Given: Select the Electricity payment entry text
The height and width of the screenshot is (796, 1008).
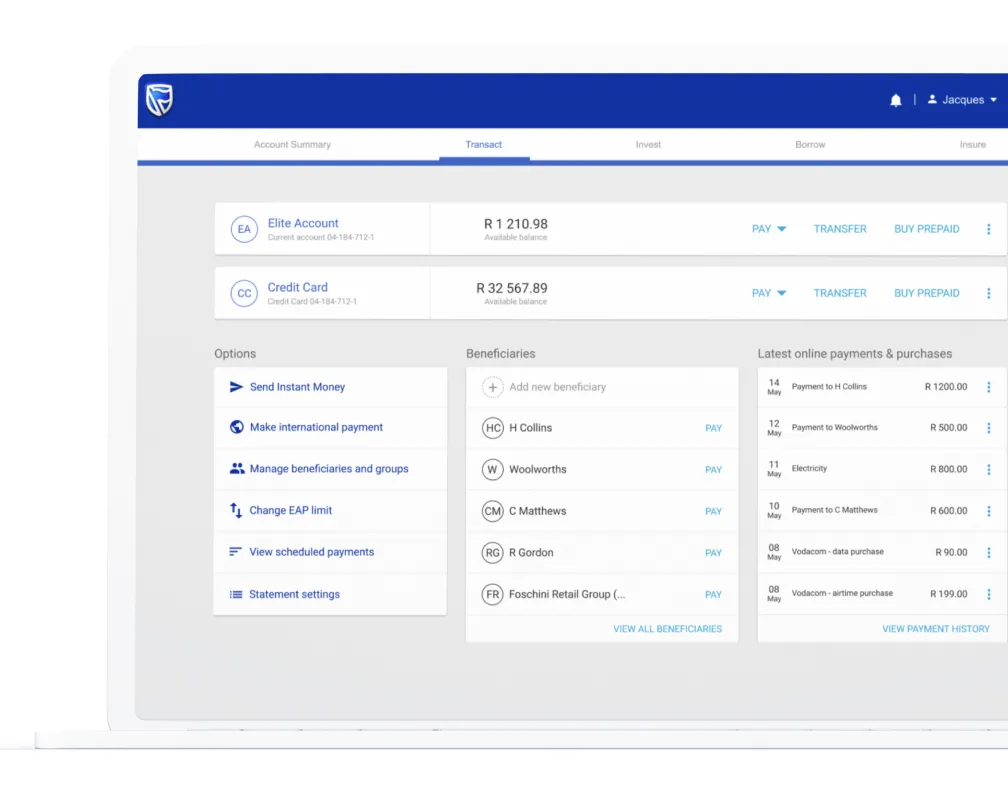Looking at the screenshot, I should point(809,469).
